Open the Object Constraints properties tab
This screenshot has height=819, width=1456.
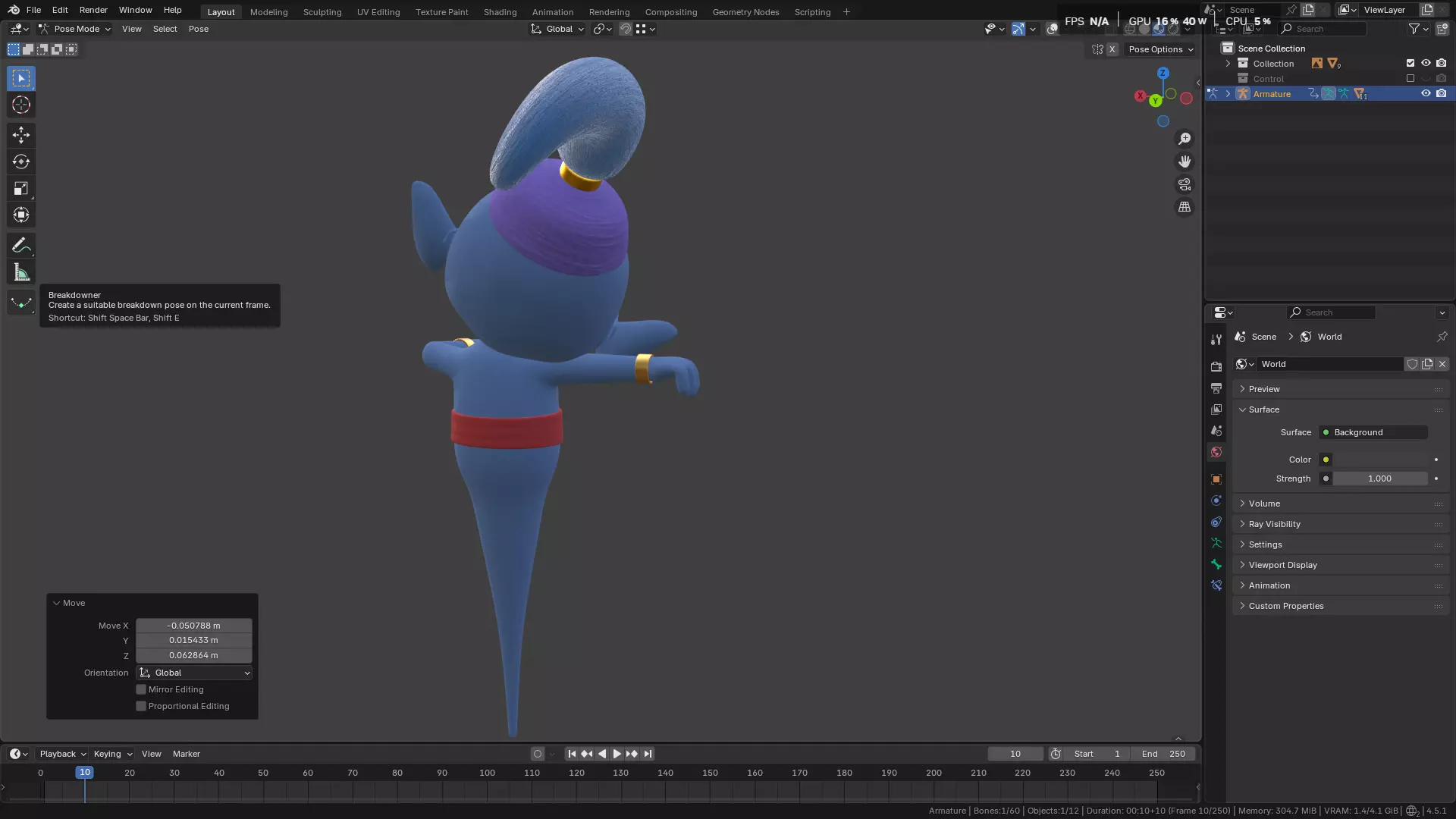point(1216,522)
